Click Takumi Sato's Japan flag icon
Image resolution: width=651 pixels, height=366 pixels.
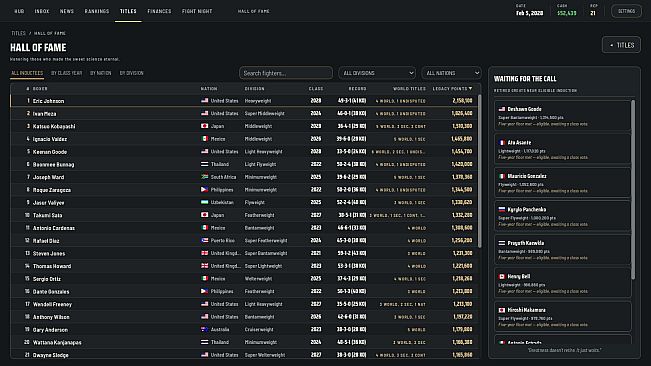pyautogui.click(x=205, y=215)
